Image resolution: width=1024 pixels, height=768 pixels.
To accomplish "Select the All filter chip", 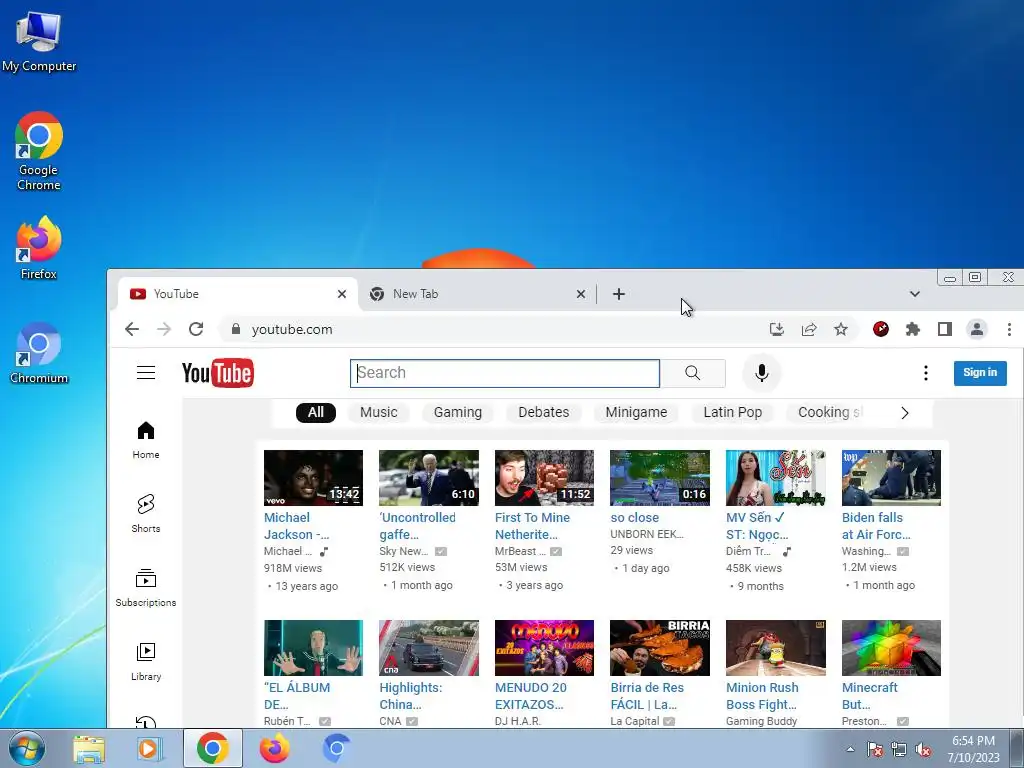I will pyautogui.click(x=315, y=413).
